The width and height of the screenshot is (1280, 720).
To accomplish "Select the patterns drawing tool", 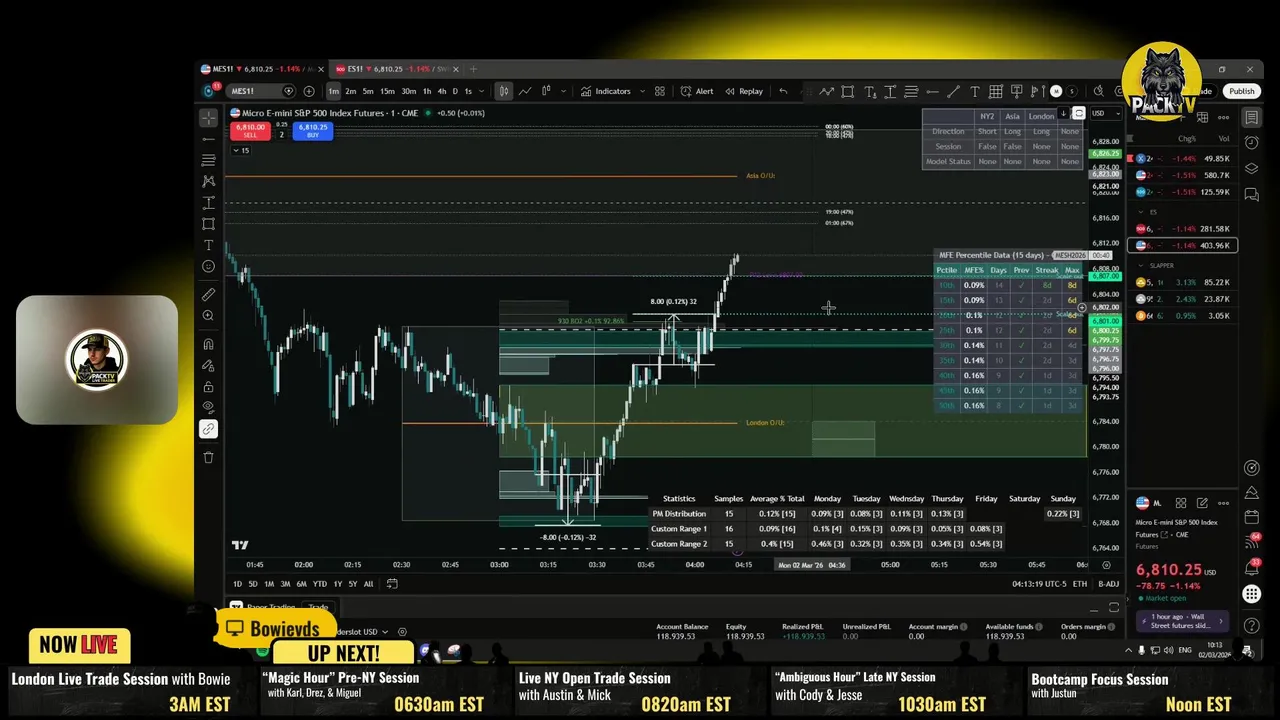I will click(208, 181).
